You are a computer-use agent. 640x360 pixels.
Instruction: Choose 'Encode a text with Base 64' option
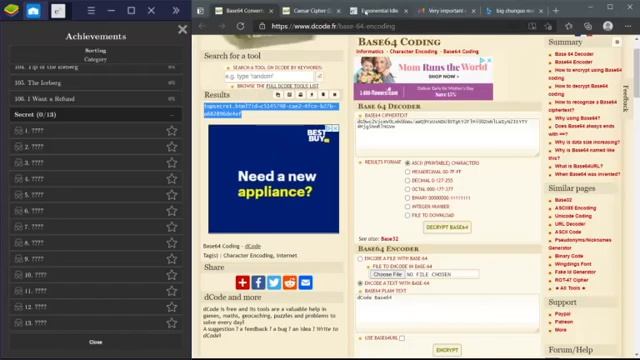360,283
